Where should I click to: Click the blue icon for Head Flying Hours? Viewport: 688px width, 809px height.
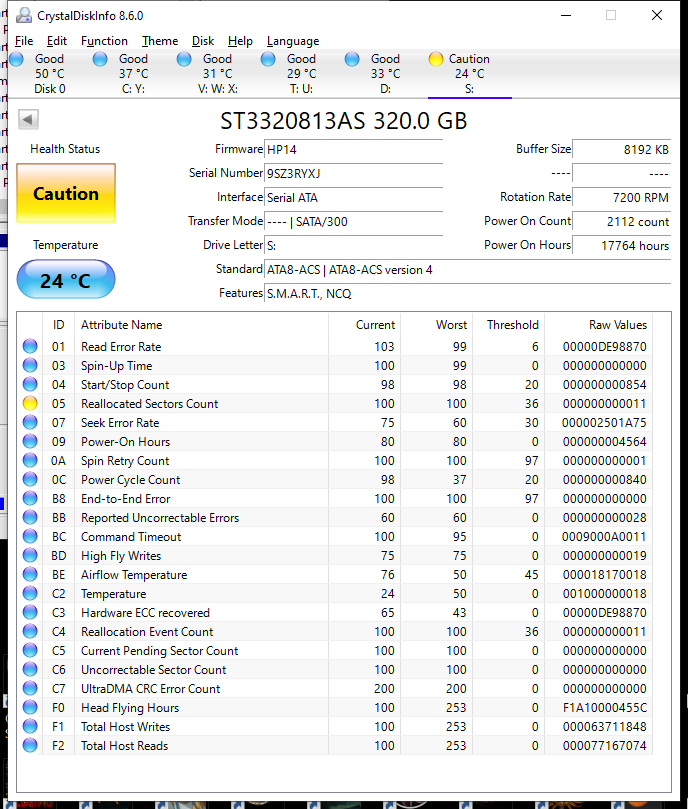point(30,707)
